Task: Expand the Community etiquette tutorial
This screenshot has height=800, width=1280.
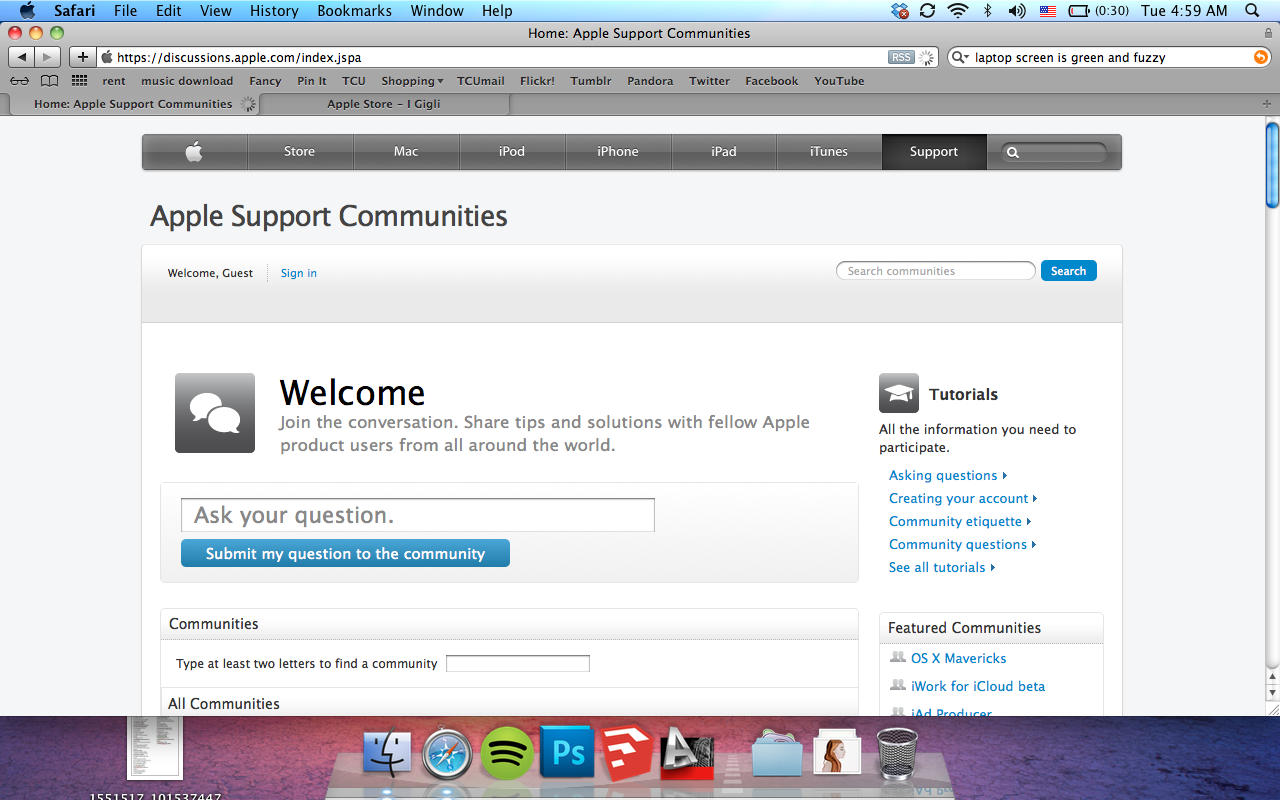Action: 955,521
